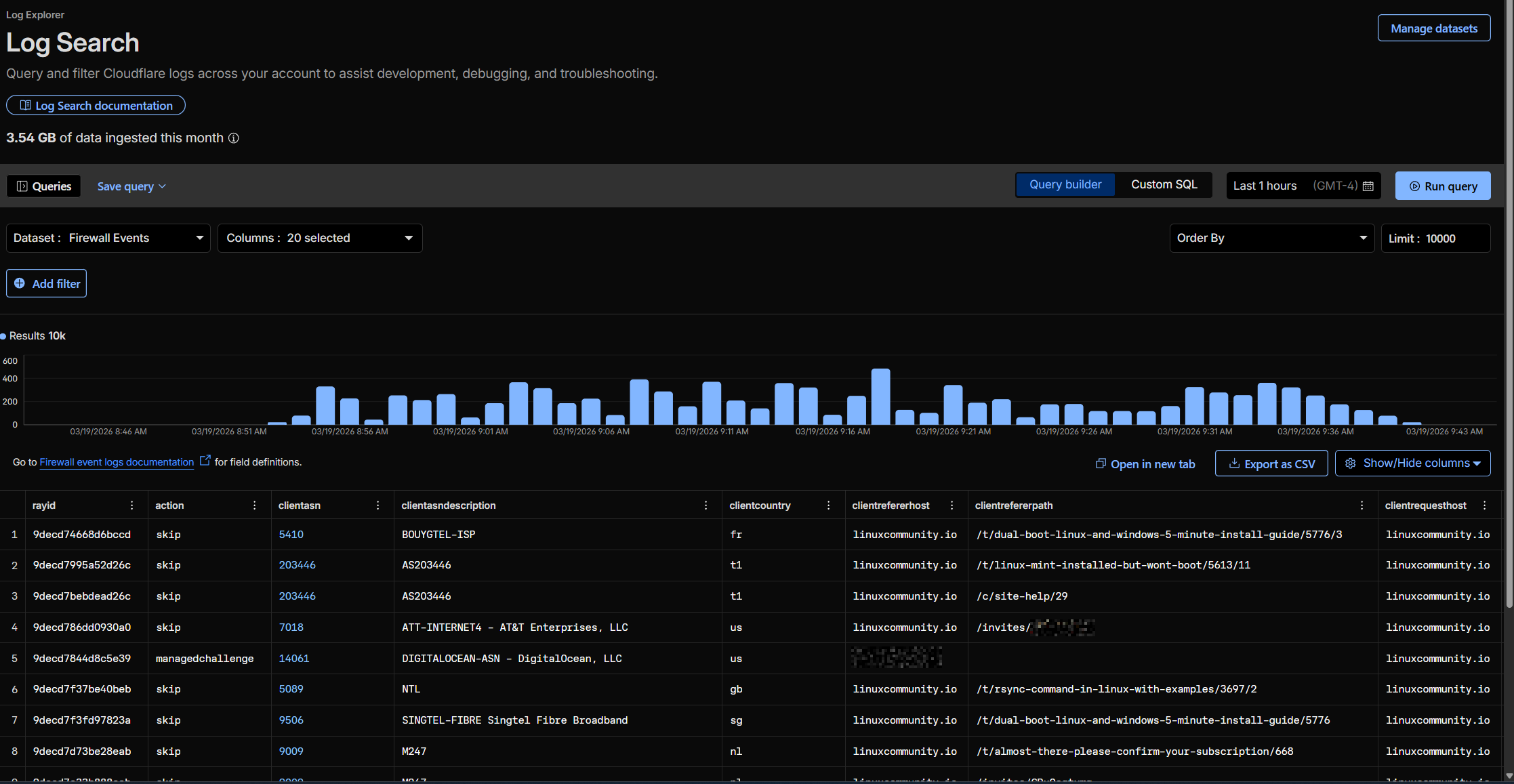Click the Run query button
Screen dimensions: 1514x784
click(1442, 186)
